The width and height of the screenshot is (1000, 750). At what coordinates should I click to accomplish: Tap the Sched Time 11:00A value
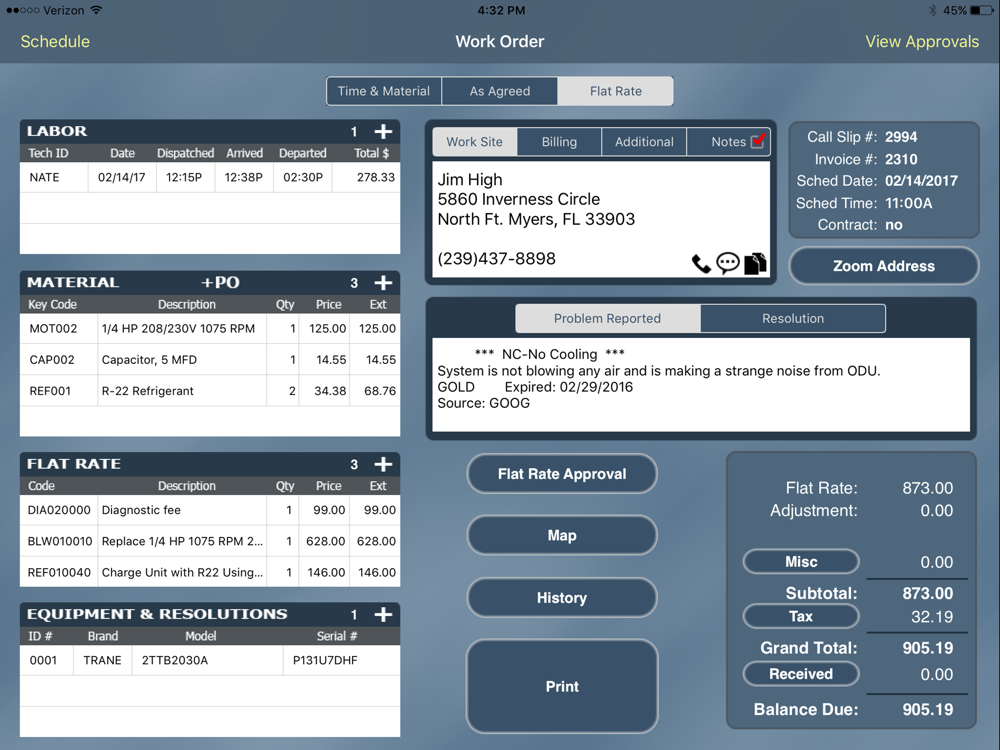[908, 203]
